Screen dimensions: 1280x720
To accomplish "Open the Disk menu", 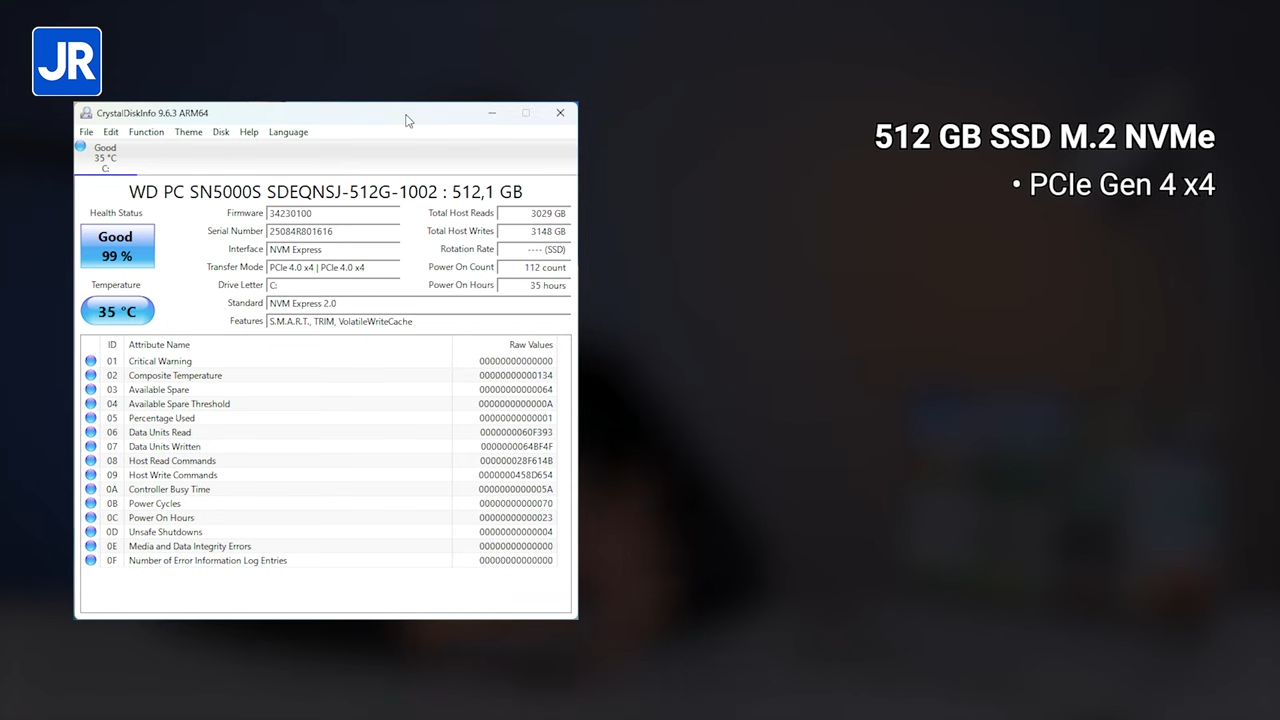I will [221, 132].
